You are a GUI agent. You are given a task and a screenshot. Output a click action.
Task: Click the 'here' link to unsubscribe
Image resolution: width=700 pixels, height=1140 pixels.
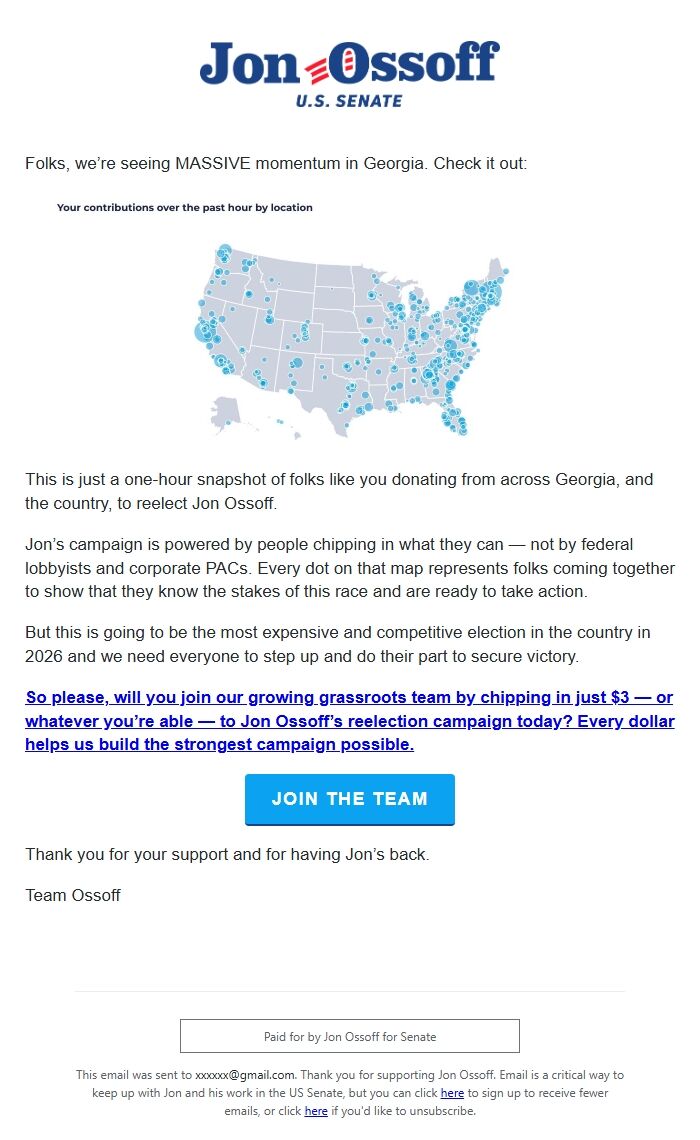[316, 1111]
